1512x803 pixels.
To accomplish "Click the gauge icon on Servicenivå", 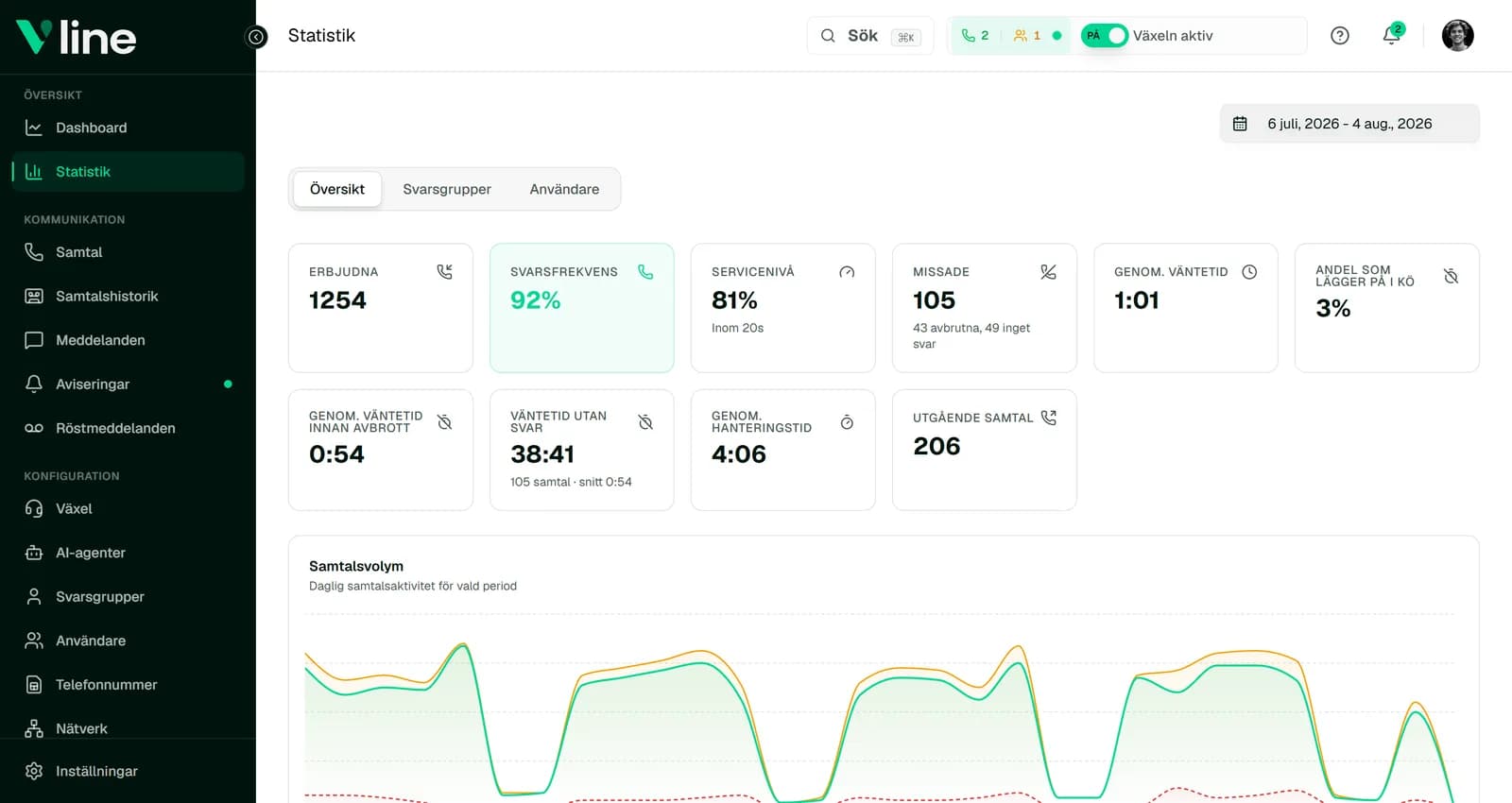I will coord(847,272).
